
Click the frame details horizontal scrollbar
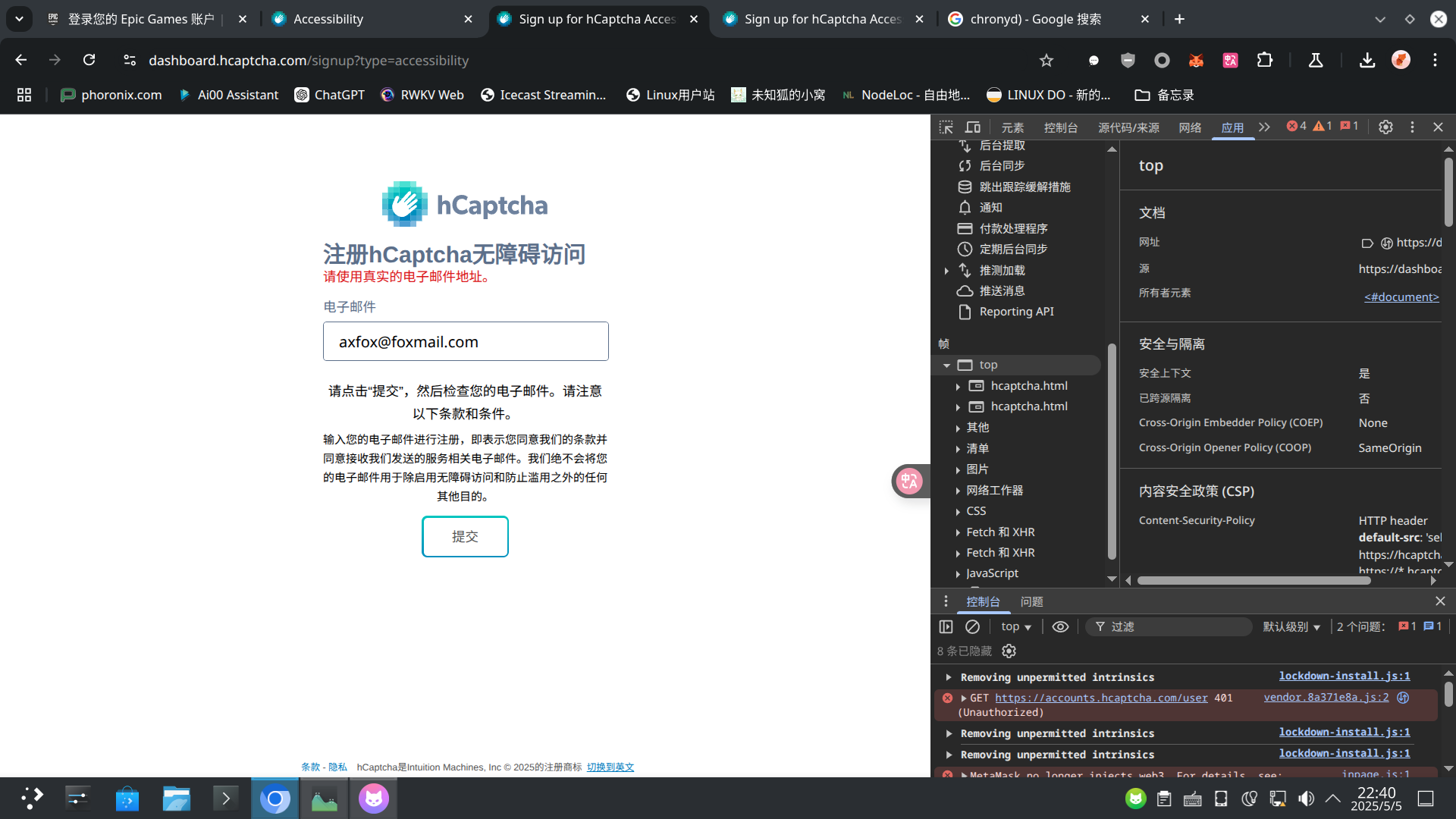(1254, 580)
